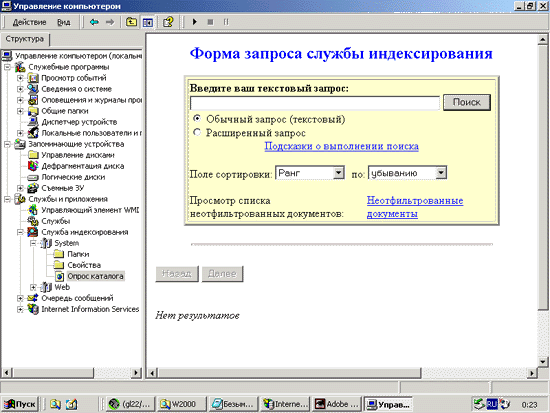Open Internet Information Services node
This screenshot has width=550, height=413.
click(x=90, y=309)
